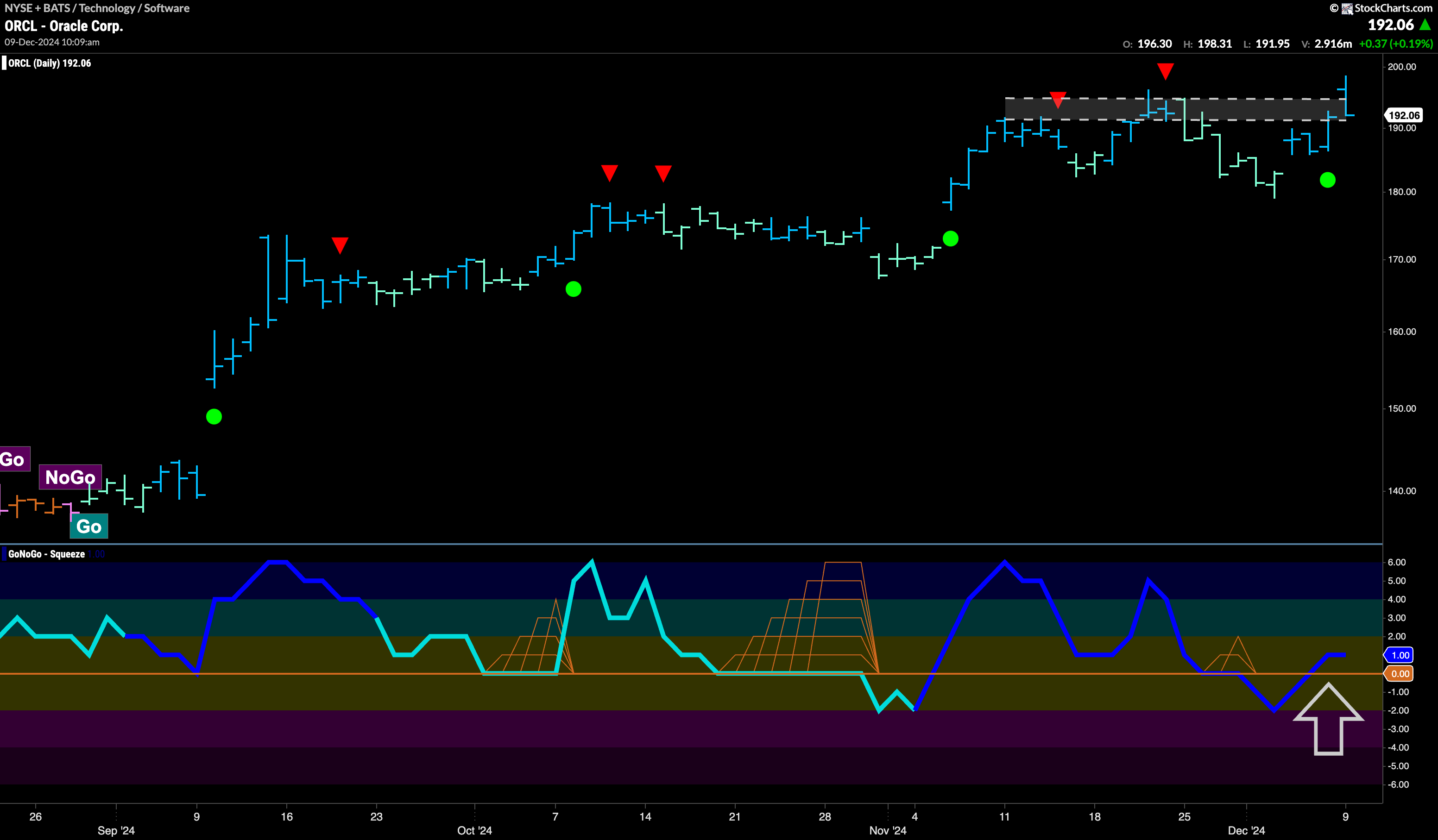This screenshot has height=840, width=1438.
Task: Click the 140.00 price axis label
Action: [x=1401, y=490]
